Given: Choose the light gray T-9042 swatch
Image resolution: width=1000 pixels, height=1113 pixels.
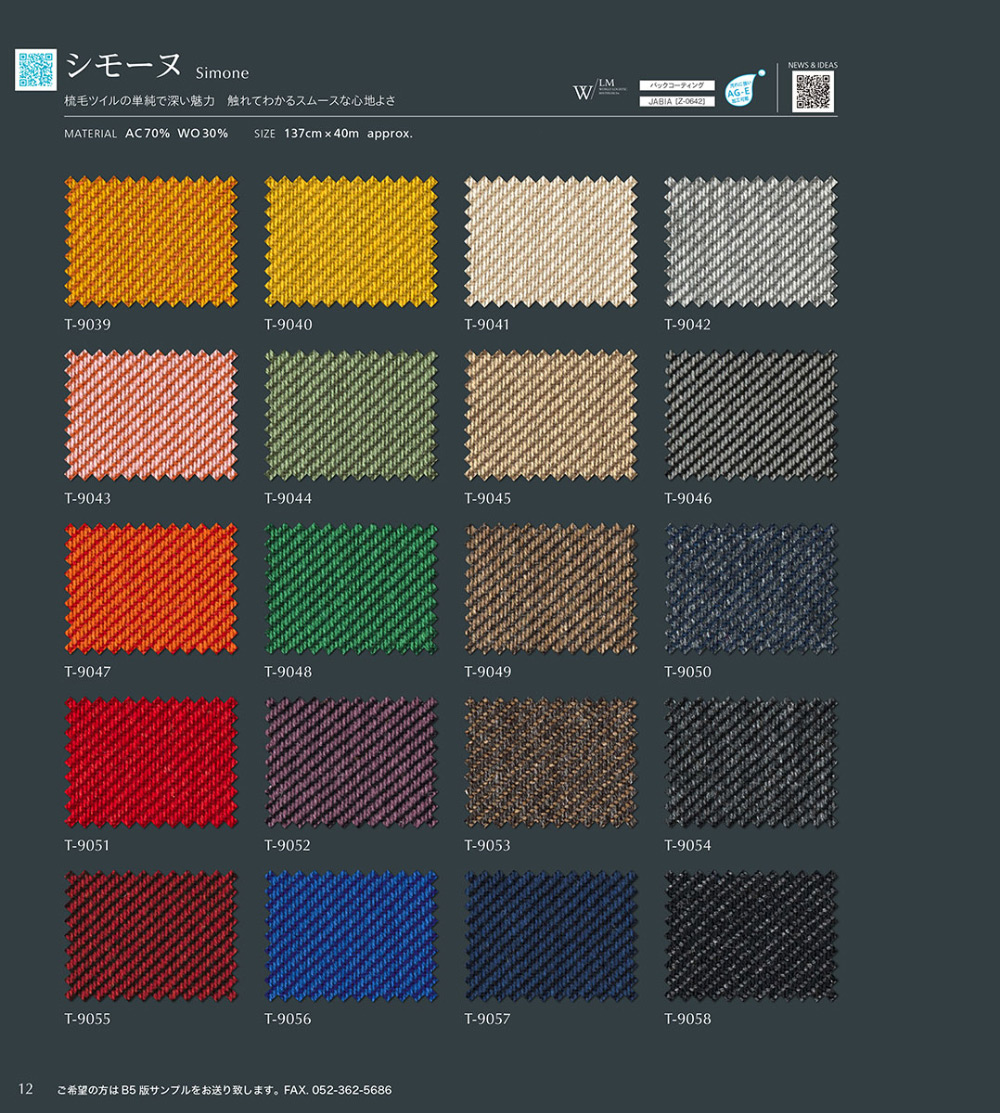Looking at the screenshot, I should point(751,242).
